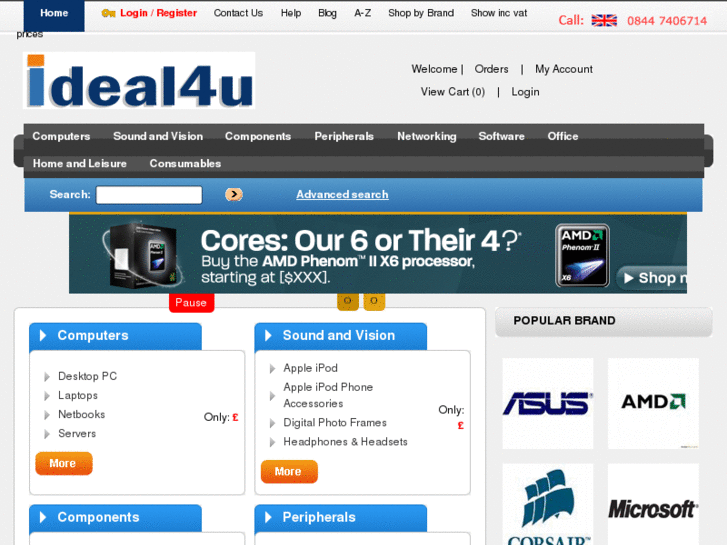The height and width of the screenshot is (545, 727).
Task: Click arrow icon next to Servers
Action: point(47,434)
